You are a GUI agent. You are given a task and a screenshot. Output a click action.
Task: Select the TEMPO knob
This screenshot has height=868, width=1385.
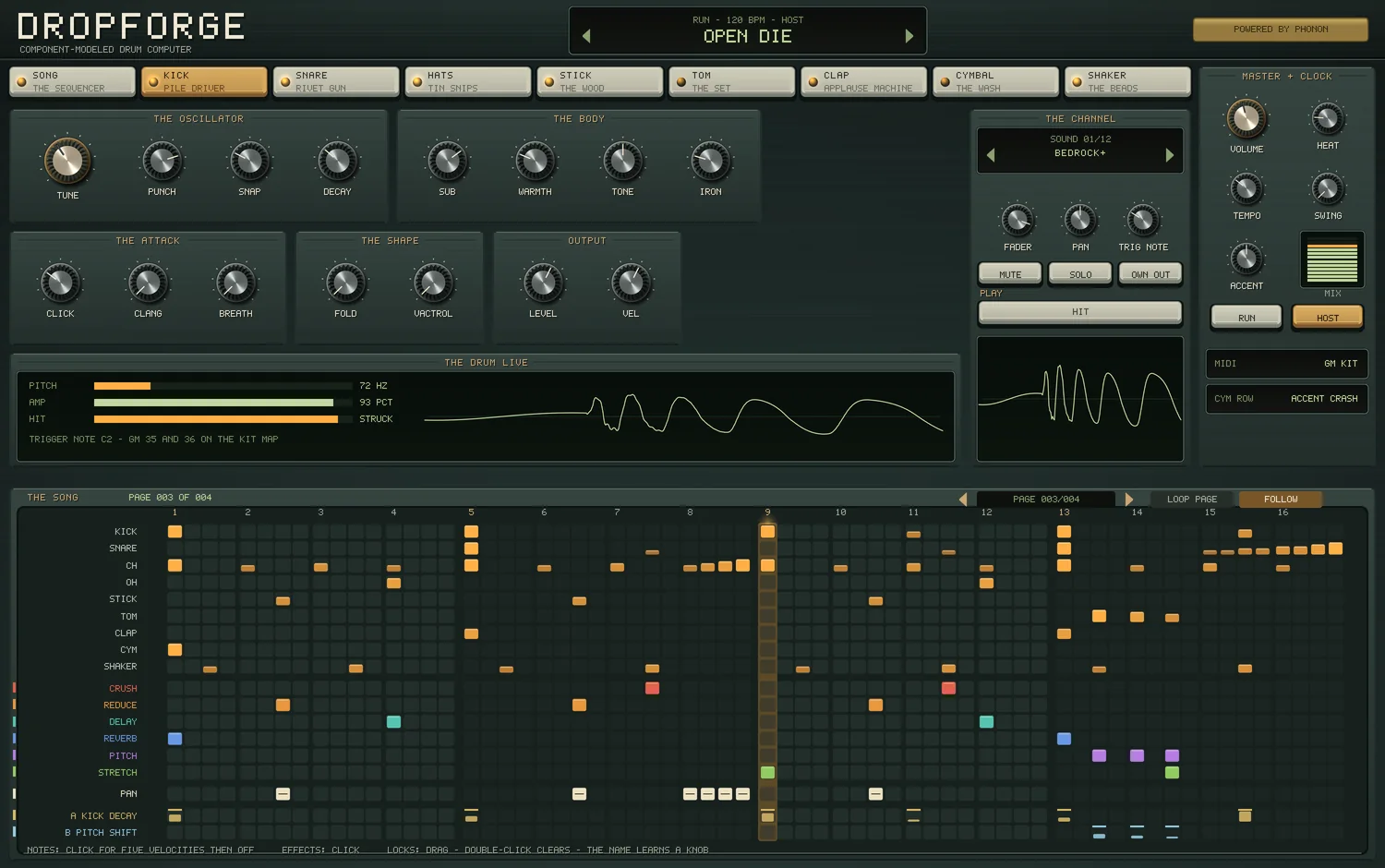1246,188
